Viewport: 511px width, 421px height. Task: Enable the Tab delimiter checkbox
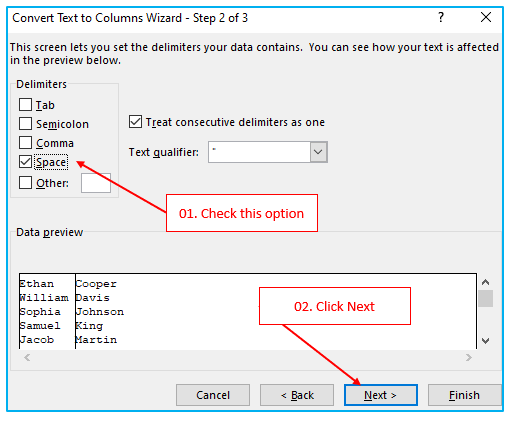[25, 105]
